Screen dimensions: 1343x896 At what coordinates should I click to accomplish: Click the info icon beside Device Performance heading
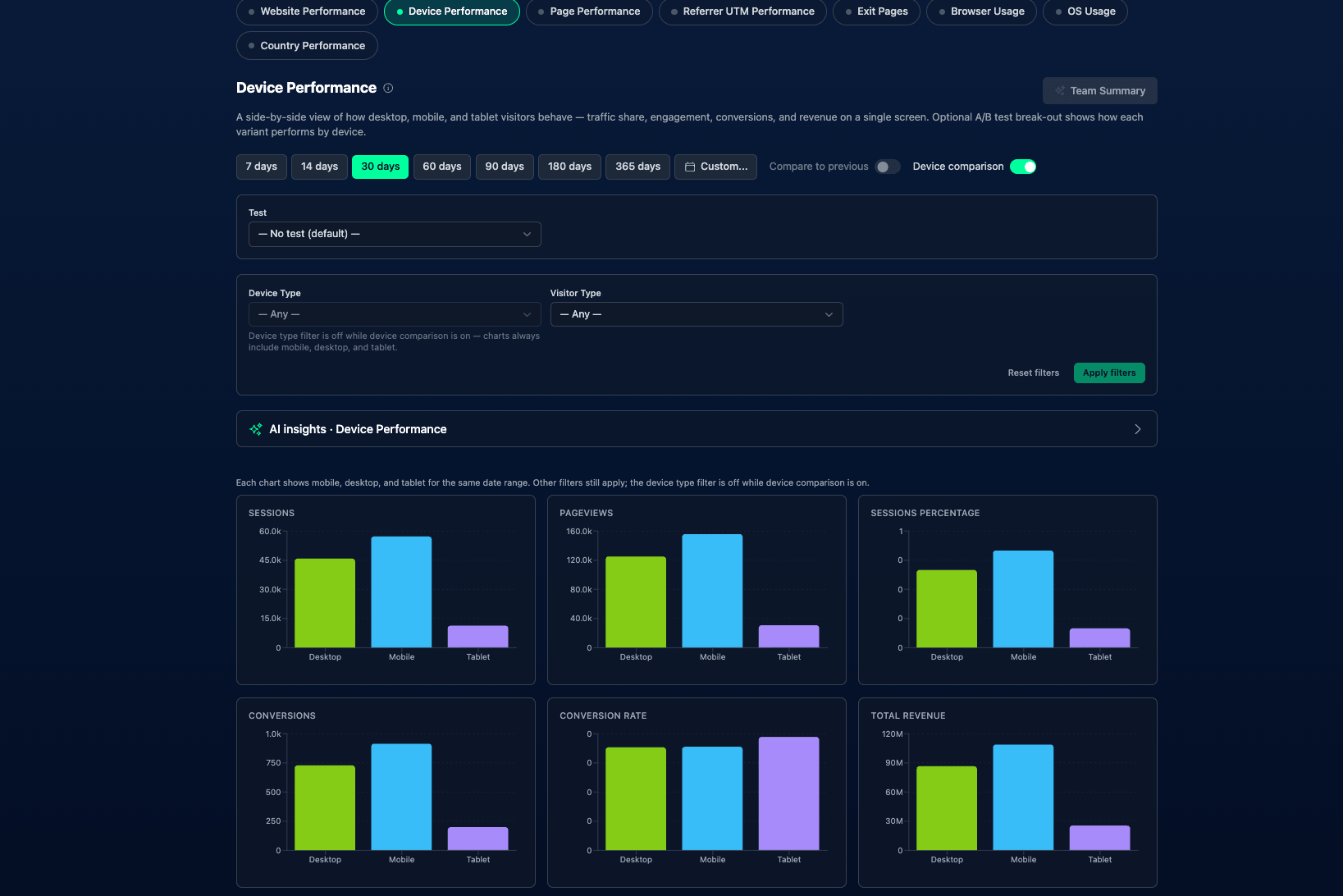click(x=388, y=88)
